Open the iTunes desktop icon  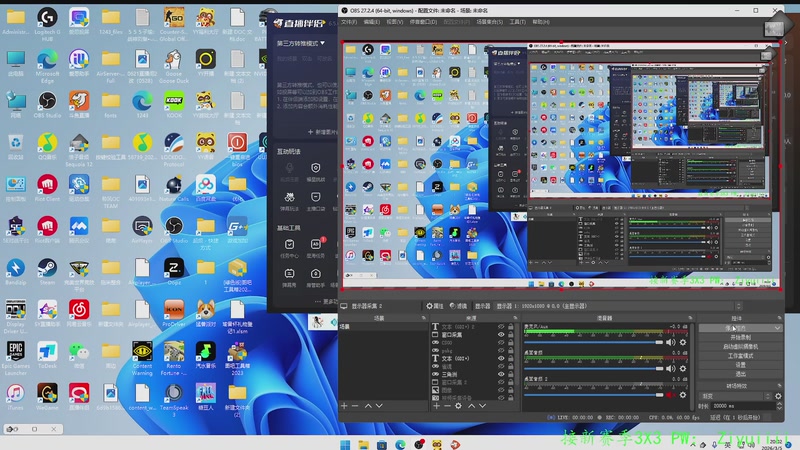coord(15,397)
